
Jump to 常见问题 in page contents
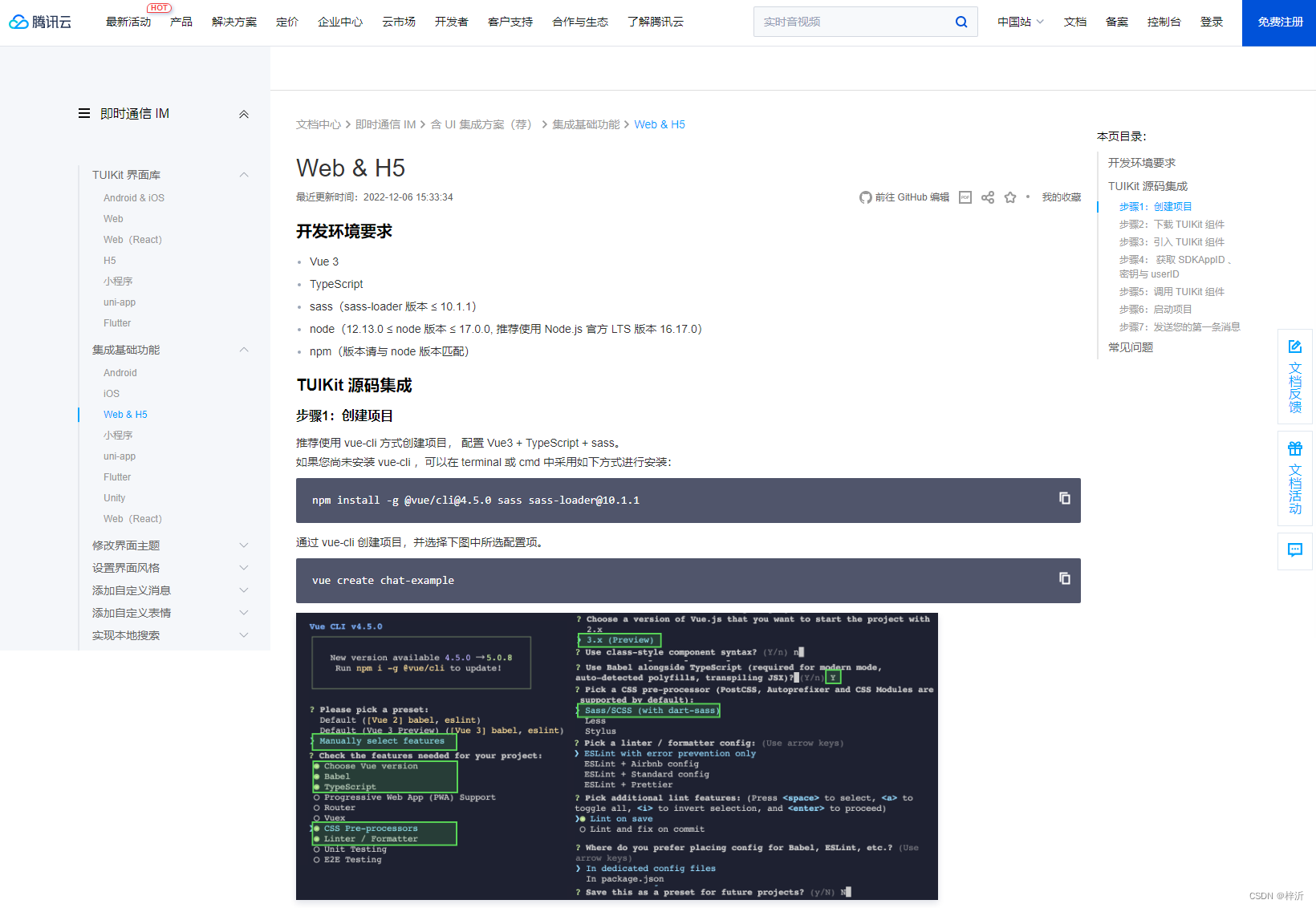[x=1131, y=347]
